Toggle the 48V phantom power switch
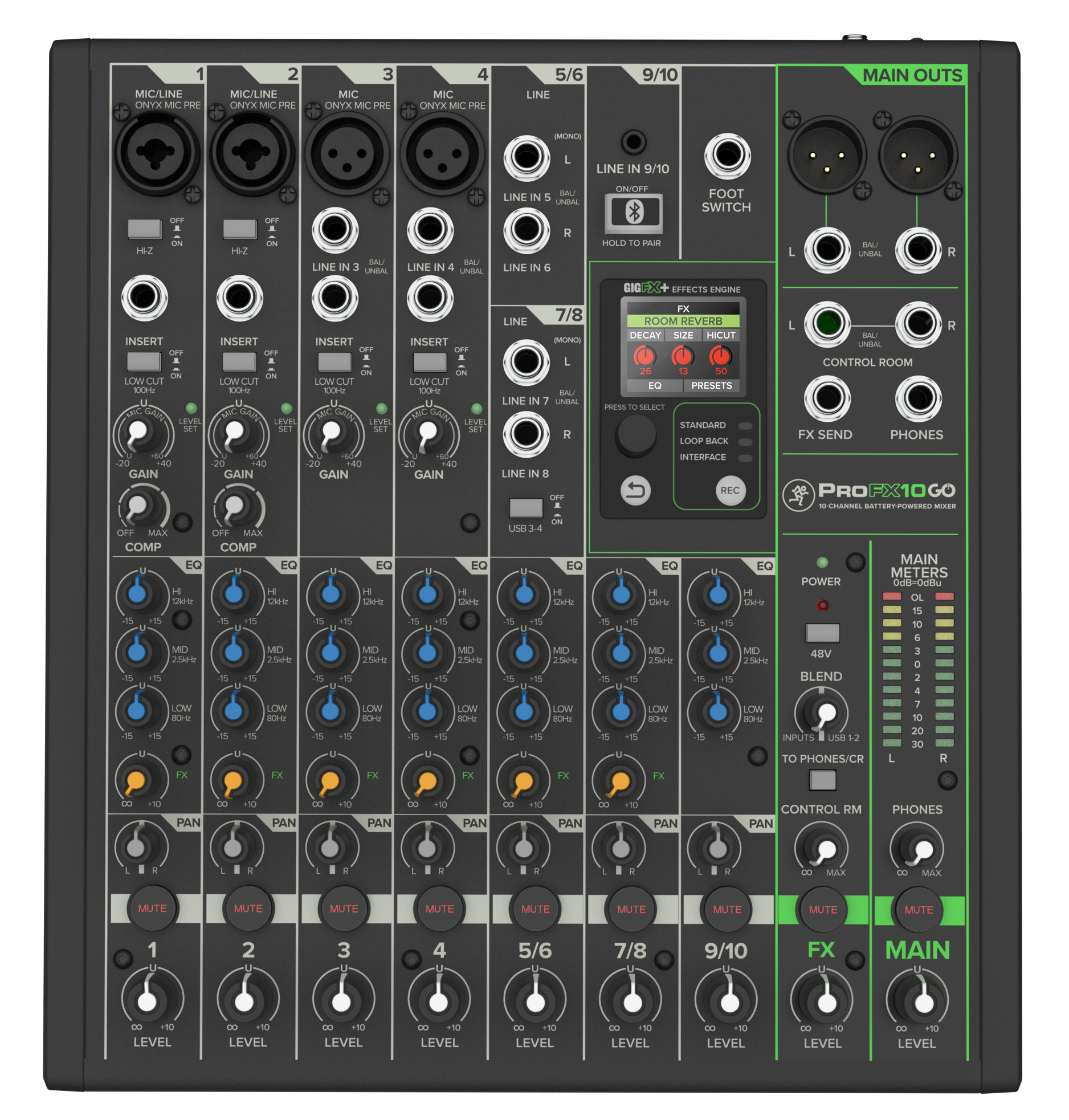The width and height of the screenshot is (1069, 1120). pos(822,633)
